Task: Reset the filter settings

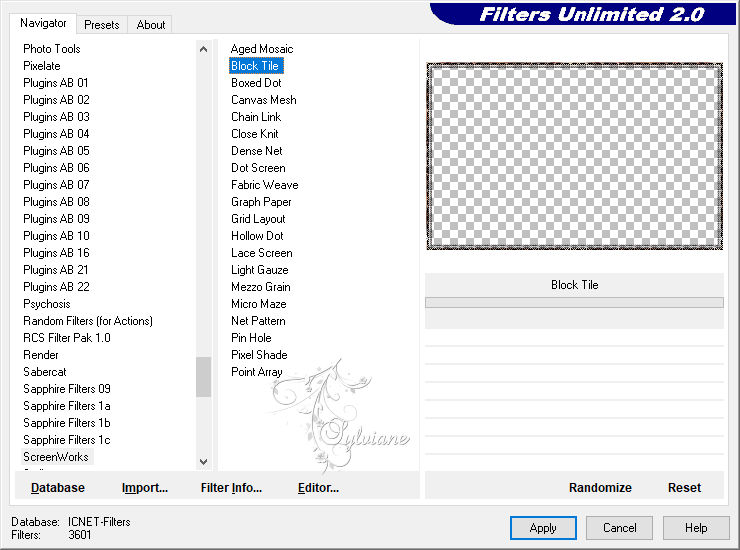Action: (684, 488)
